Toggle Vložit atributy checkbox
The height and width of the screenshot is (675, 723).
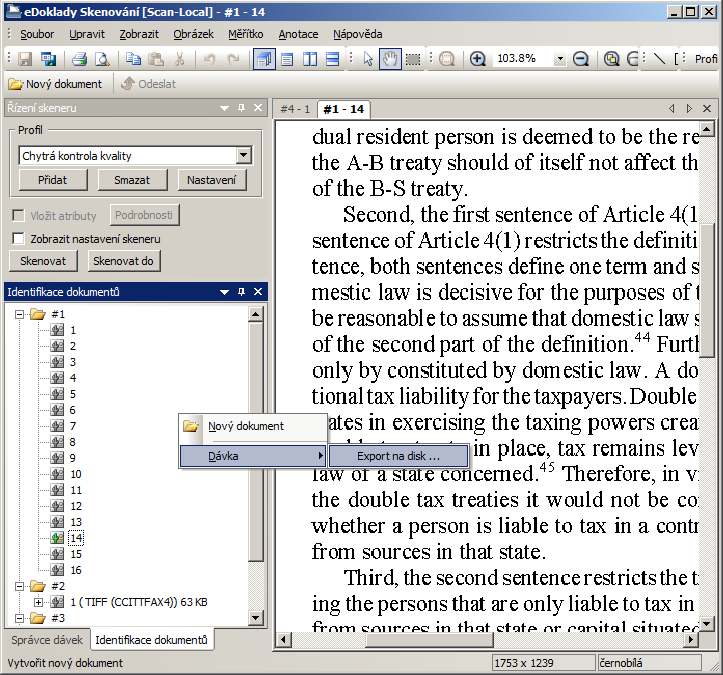pos(18,215)
